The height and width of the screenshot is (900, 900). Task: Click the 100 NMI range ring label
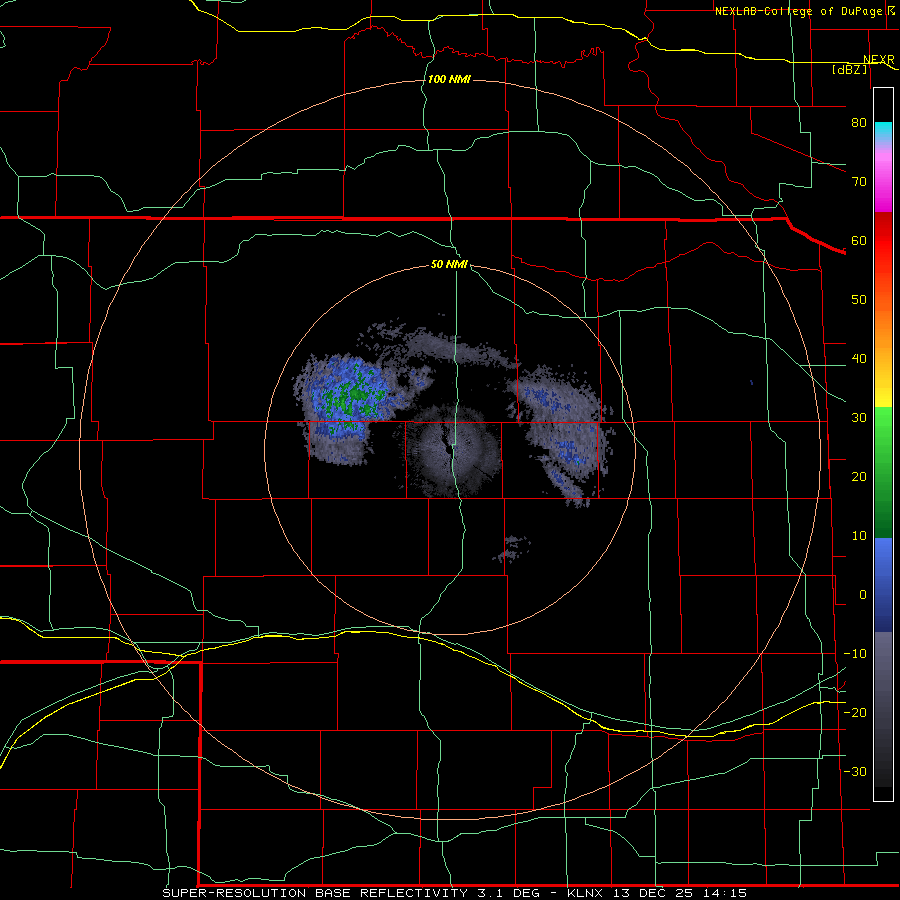click(x=449, y=79)
